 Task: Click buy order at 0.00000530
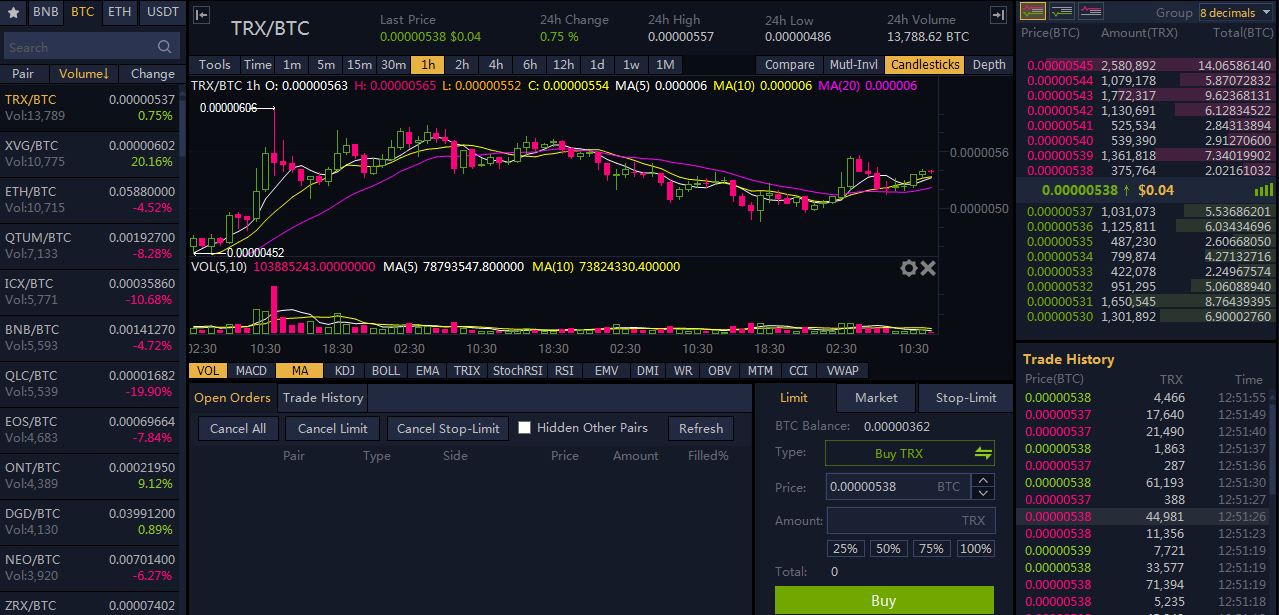tap(1147, 316)
